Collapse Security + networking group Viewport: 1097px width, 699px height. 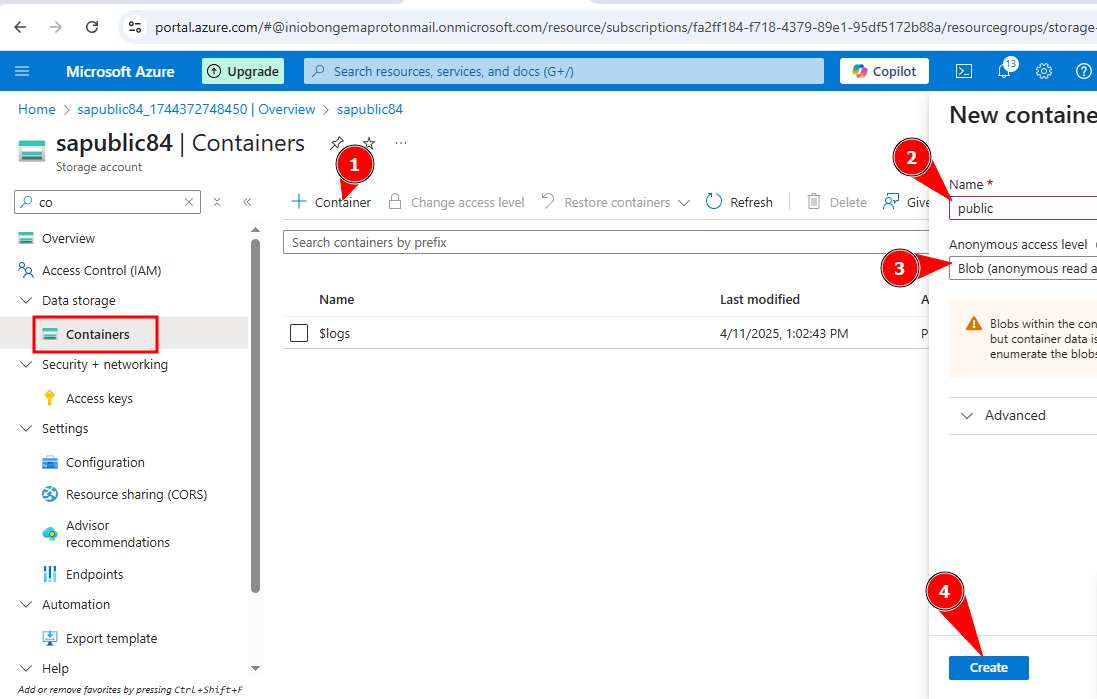pyautogui.click(x=26, y=365)
